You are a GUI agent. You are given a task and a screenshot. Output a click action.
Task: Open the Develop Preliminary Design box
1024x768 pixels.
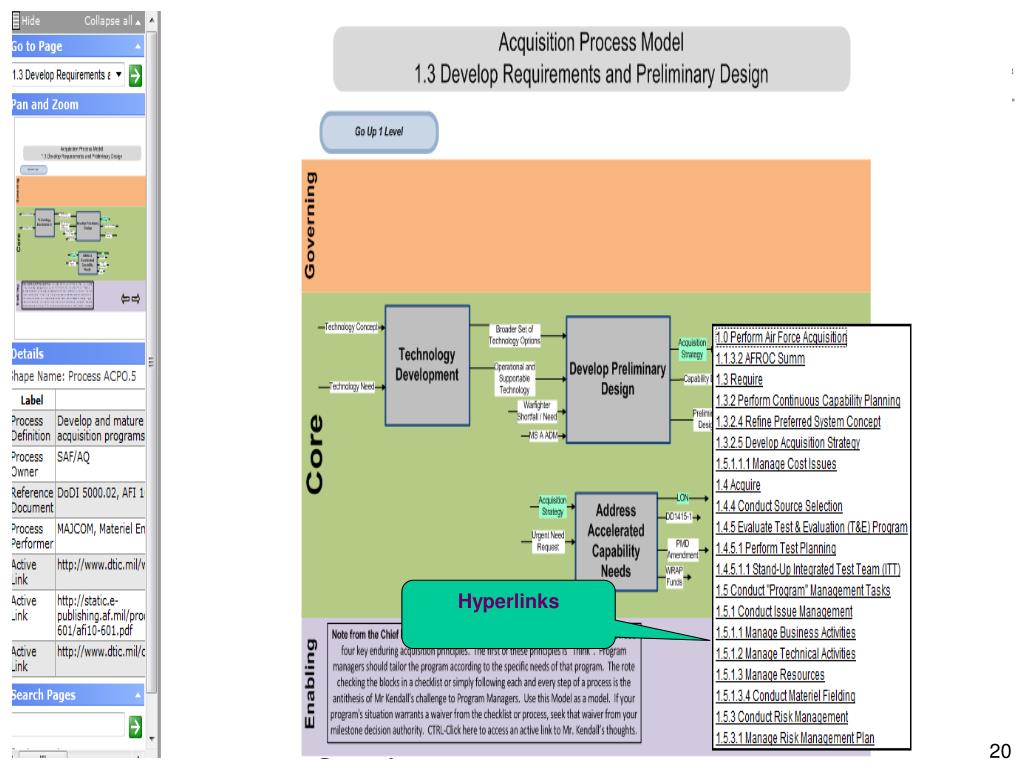tap(618, 379)
